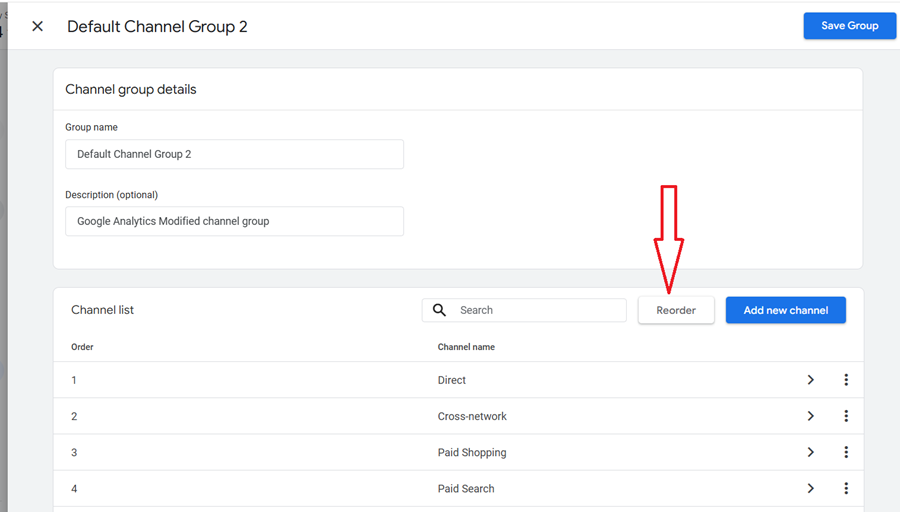Click the Group name input field

click(x=234, y=154)
